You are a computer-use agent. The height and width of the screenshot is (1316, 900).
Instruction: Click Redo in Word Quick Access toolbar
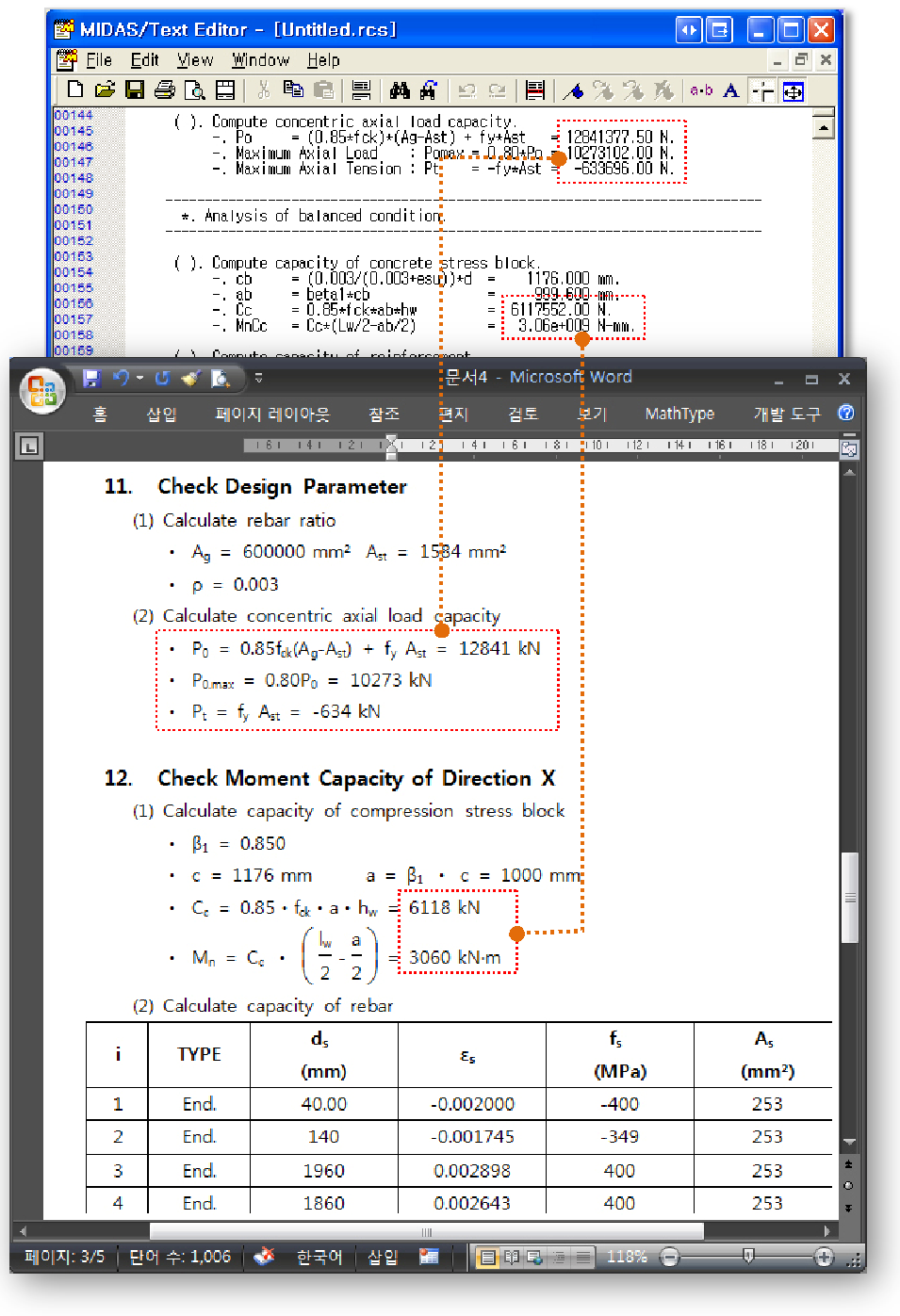162,378
